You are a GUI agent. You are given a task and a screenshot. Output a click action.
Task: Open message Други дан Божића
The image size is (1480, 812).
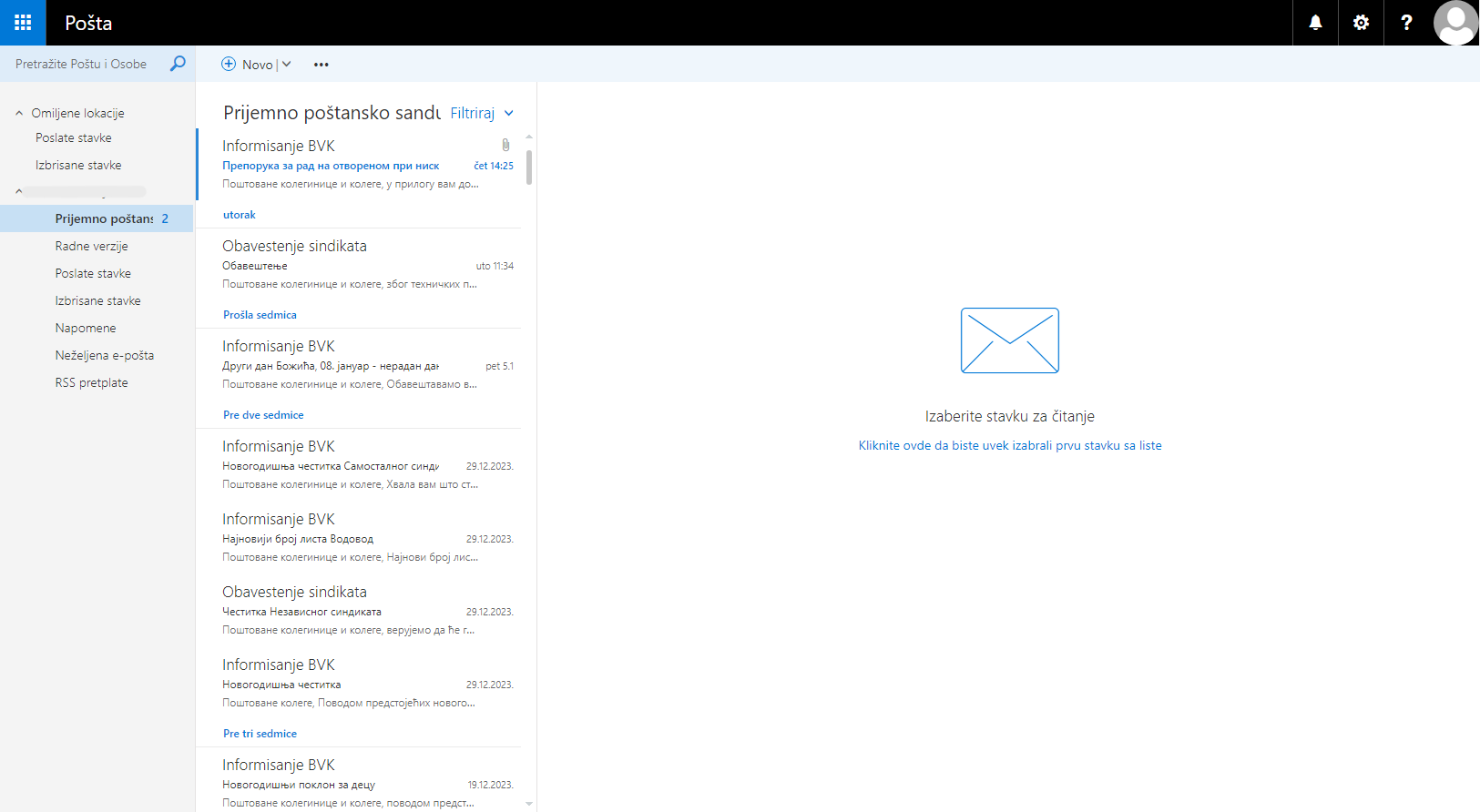(359, 365)
